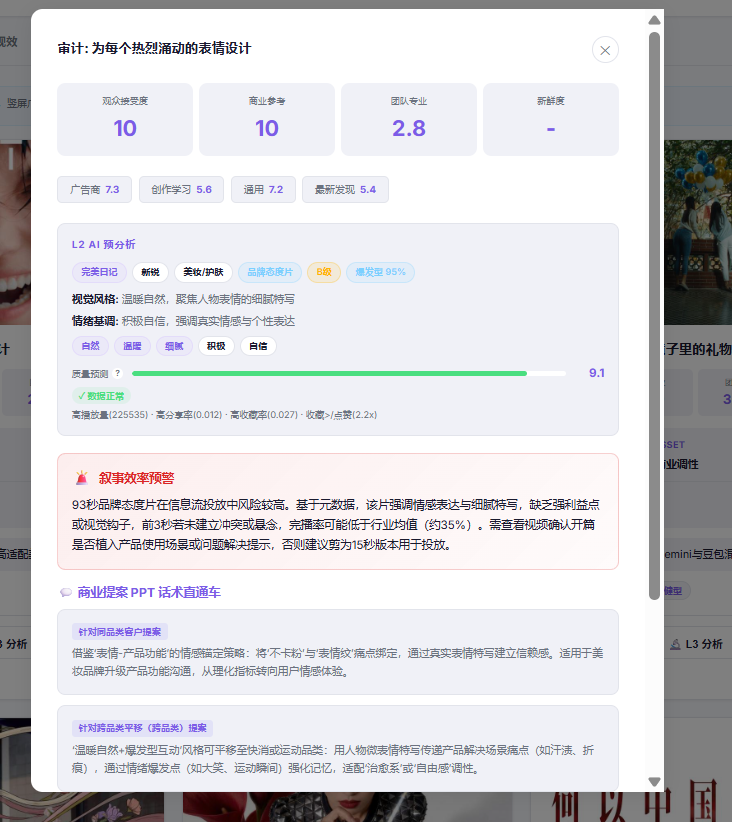This screenshot has width=732, height=822.
Task: Click the scrollbar down arrow in dialog
Action: point(654,782)
